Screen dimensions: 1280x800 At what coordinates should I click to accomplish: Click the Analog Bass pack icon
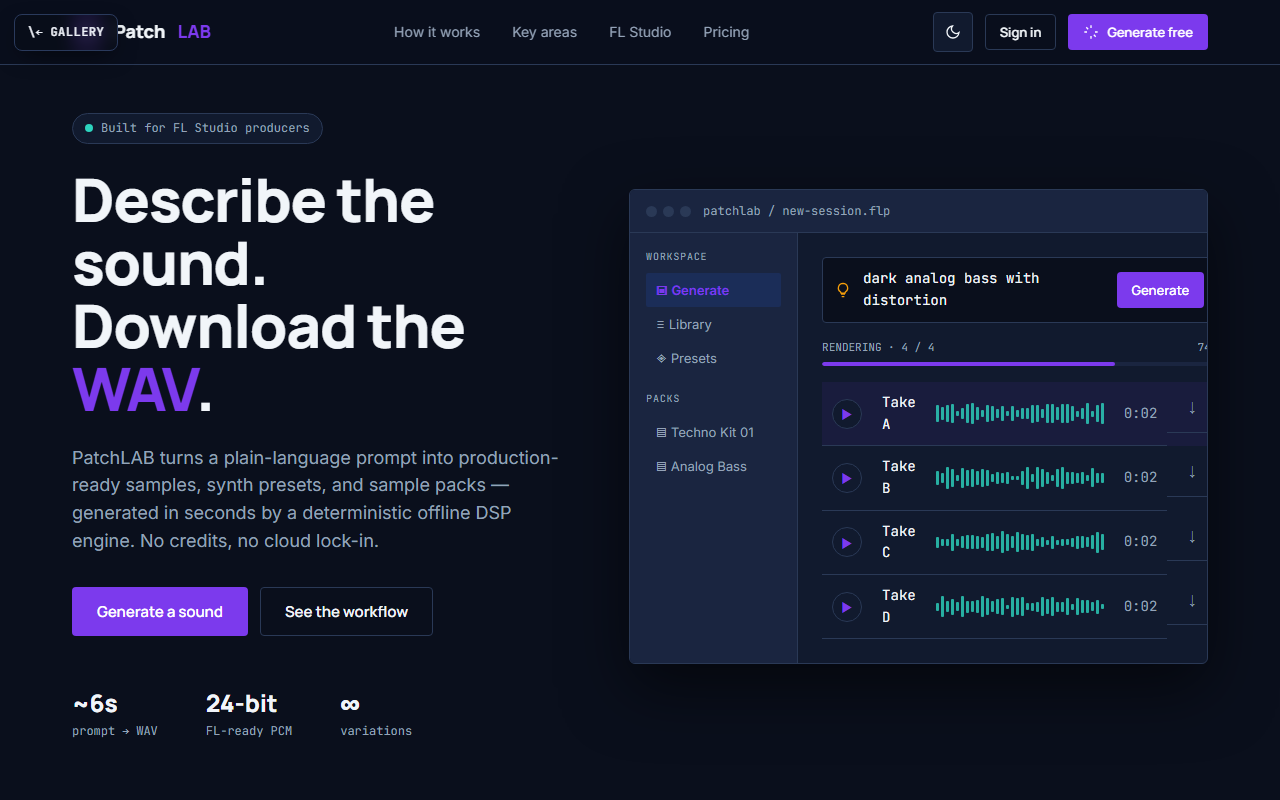point(661,467)
